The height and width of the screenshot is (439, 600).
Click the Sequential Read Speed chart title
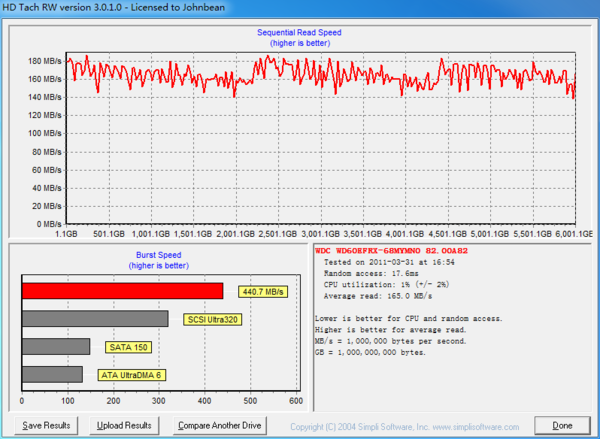tap(299, 33)
